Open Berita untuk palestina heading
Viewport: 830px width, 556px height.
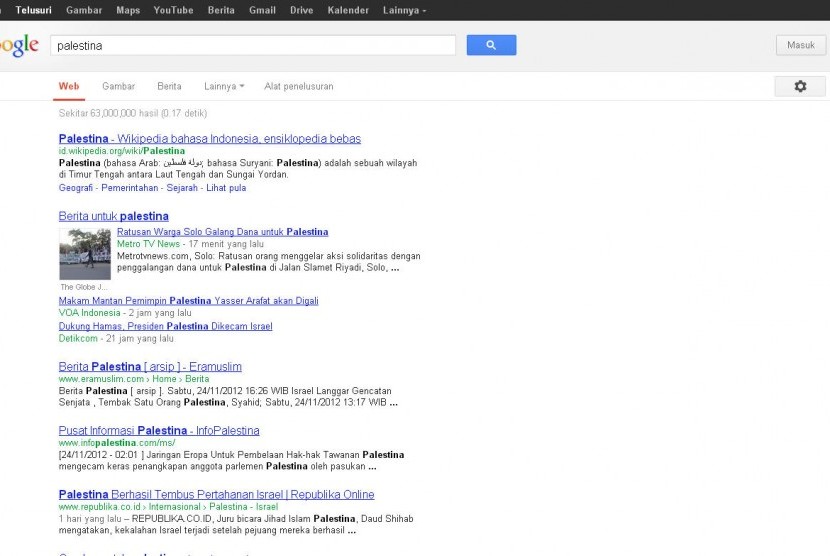114,216
